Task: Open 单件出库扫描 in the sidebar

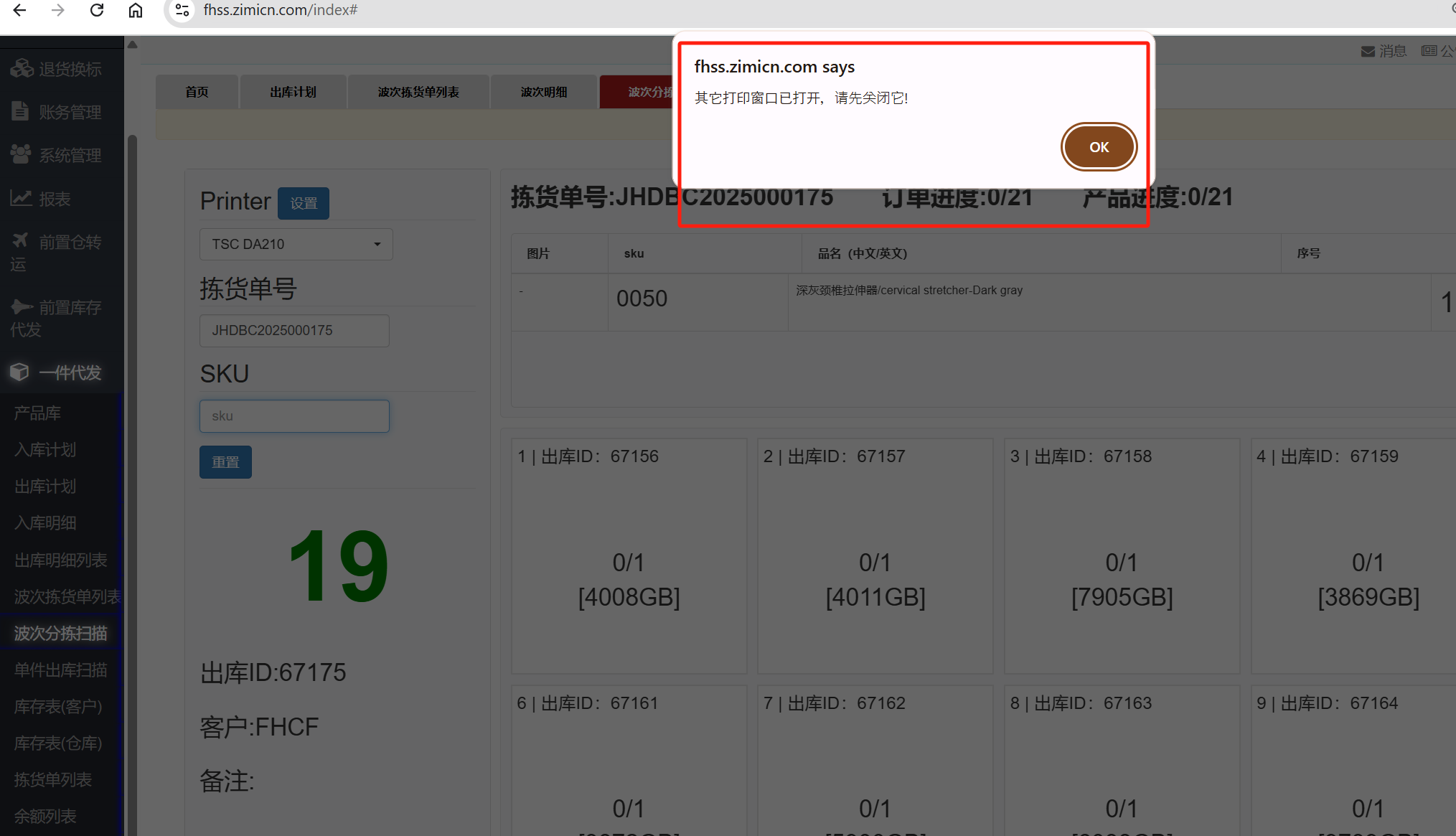Action: tap(61, 670)
